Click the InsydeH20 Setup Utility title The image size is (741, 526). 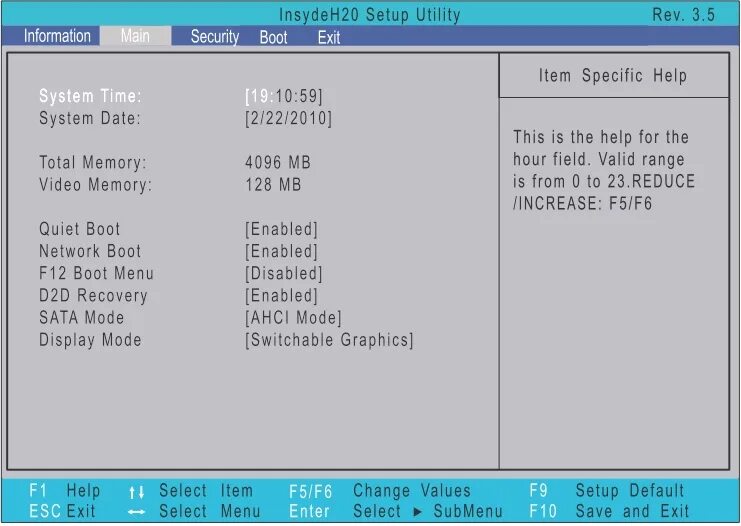point(370,15)
